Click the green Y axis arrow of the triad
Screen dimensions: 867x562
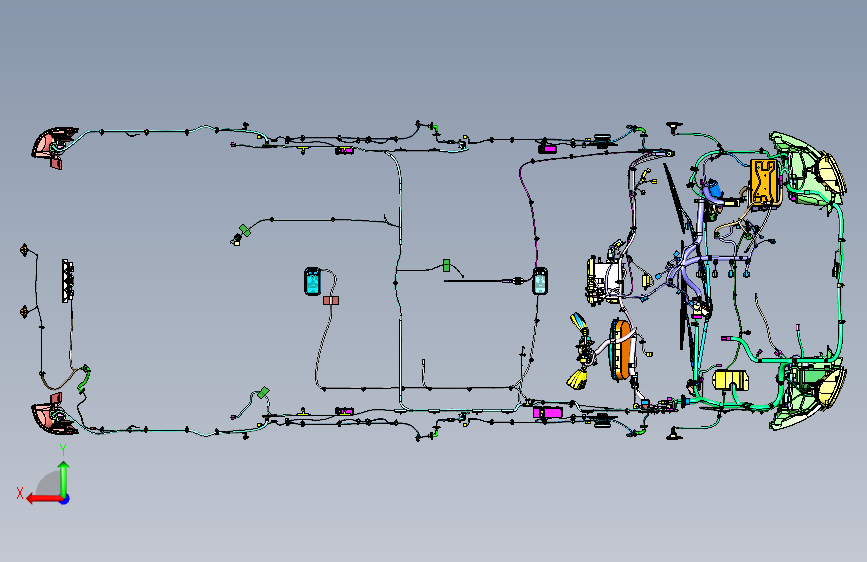point(64,478)
